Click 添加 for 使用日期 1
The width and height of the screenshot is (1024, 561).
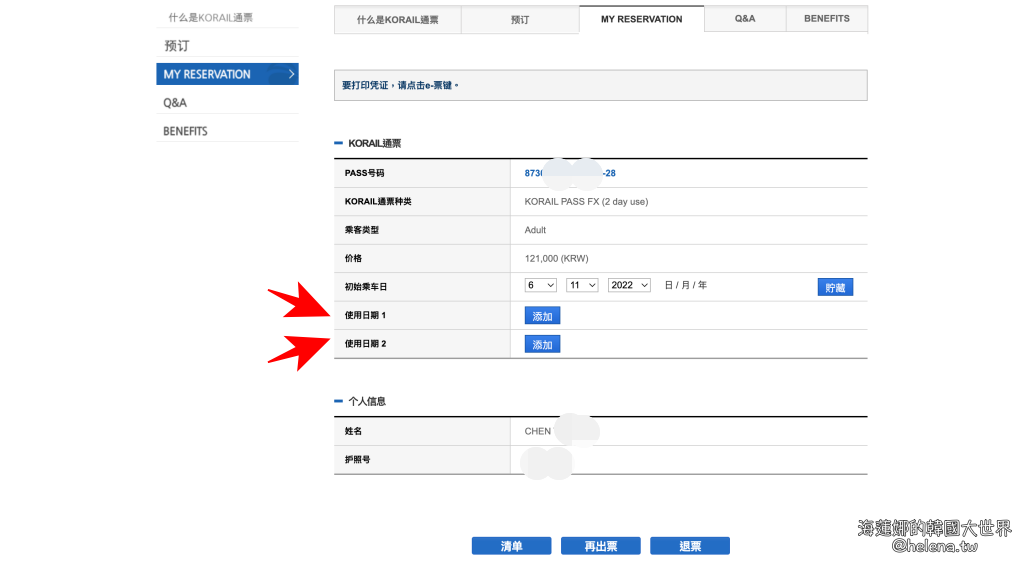click(542, 316)
